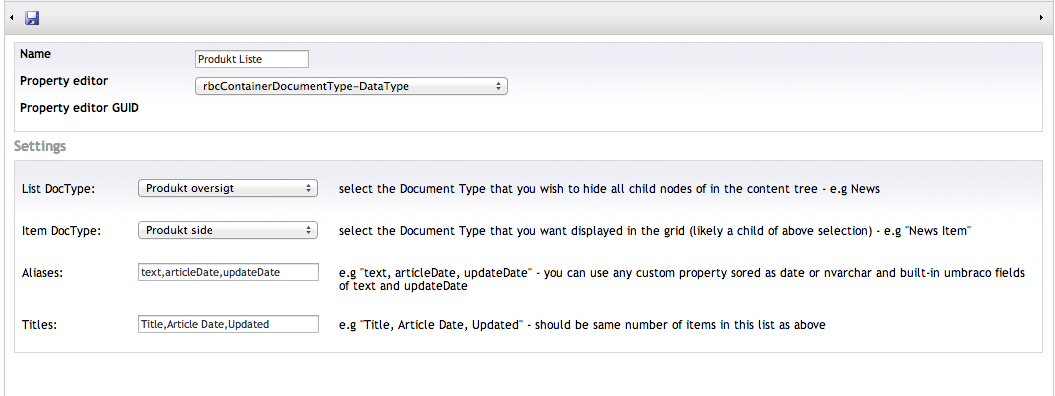Click the right scroll arrow in toolbar
This screenshot has width=1055, height=396.
tap(1042, 18)
